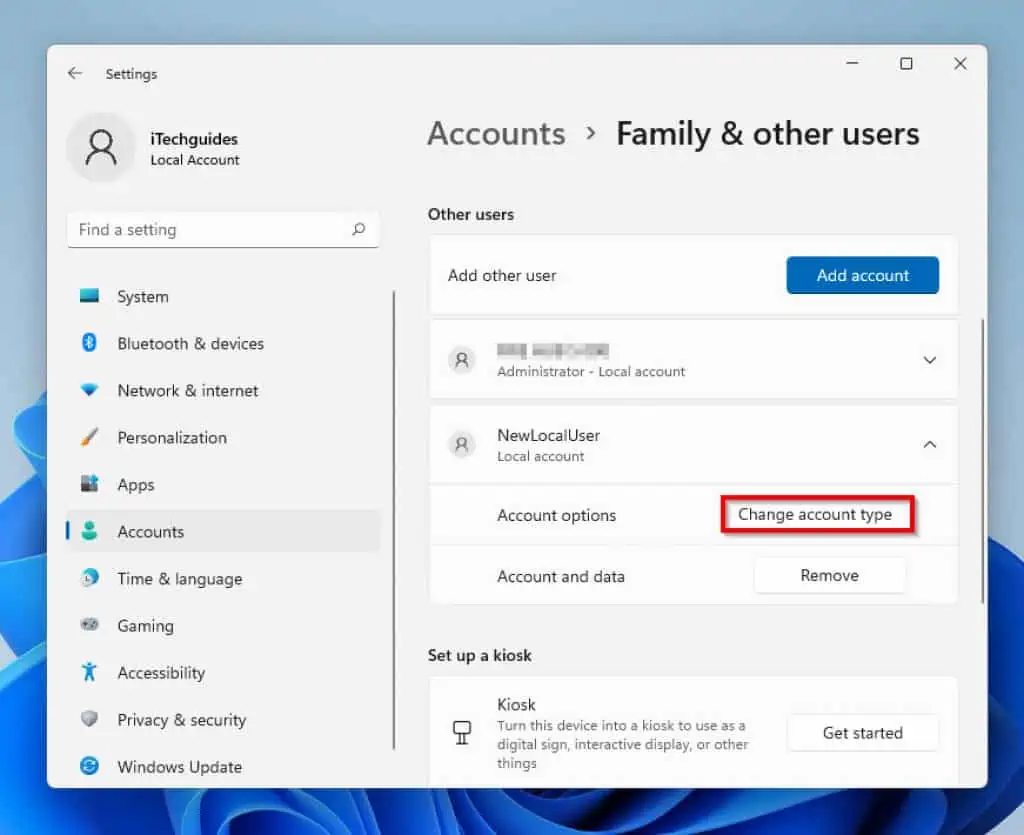Remove the NewLocalUser account

coord(829,575)
